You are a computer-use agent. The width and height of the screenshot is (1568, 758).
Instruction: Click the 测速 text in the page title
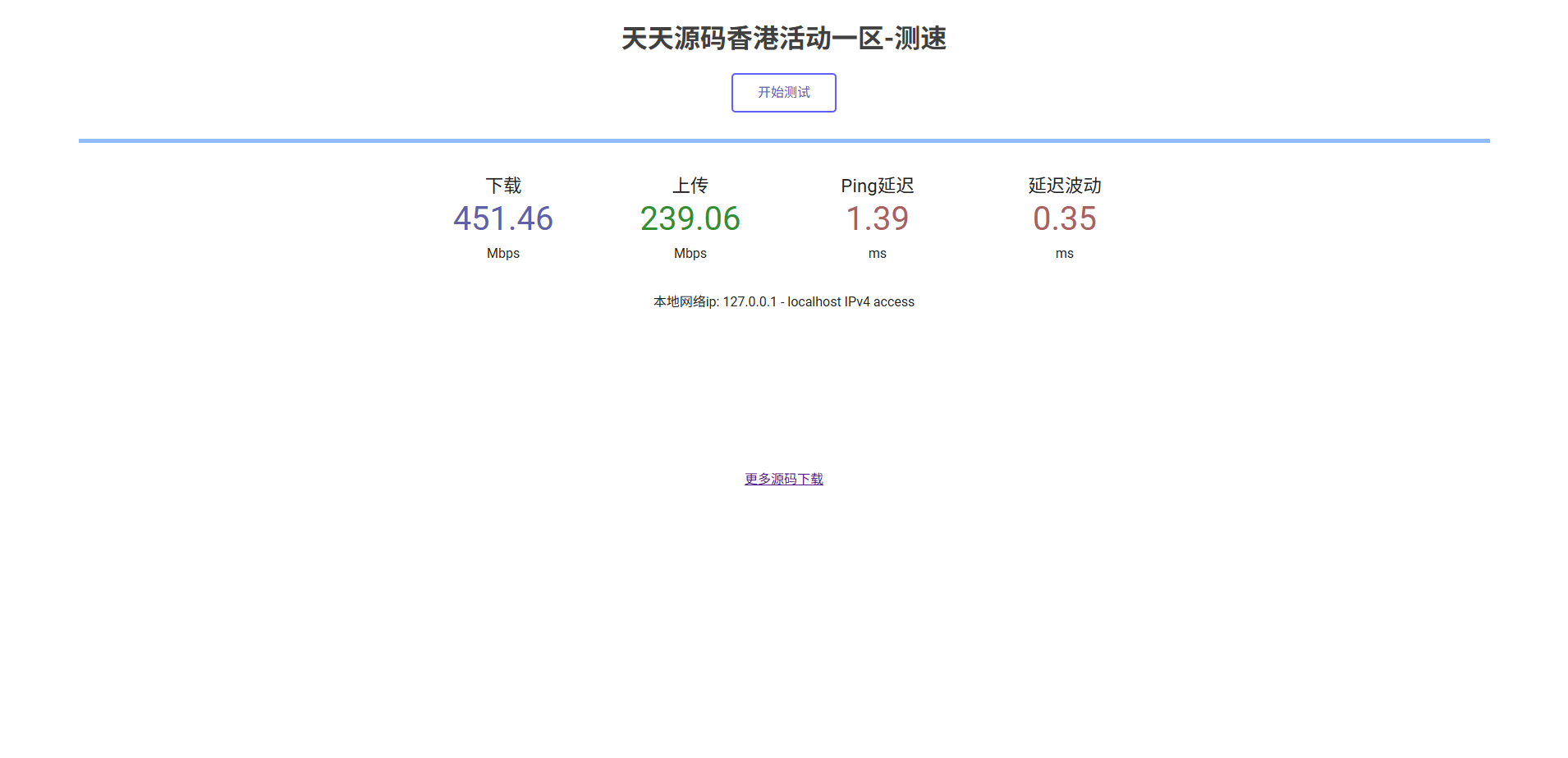[922, 38]
